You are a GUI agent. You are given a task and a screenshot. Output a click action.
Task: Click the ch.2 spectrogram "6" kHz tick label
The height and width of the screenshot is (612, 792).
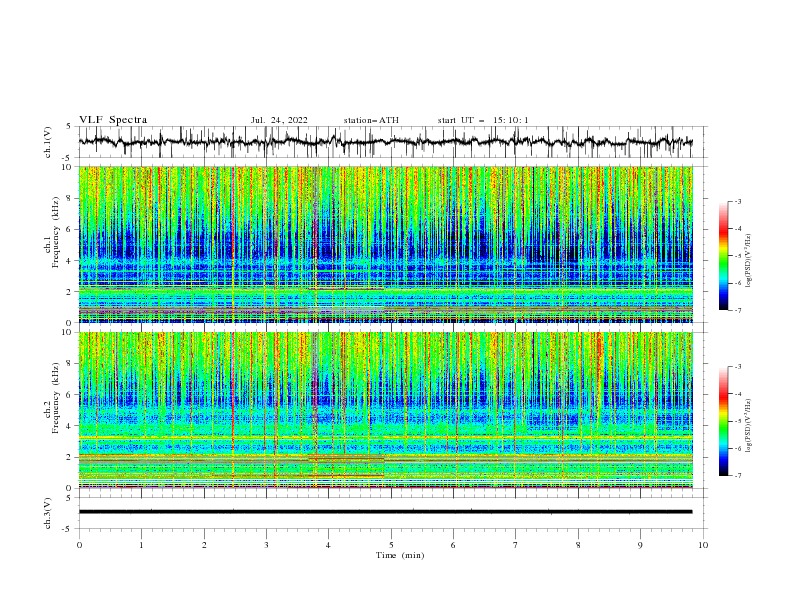(x=70, y=395)
